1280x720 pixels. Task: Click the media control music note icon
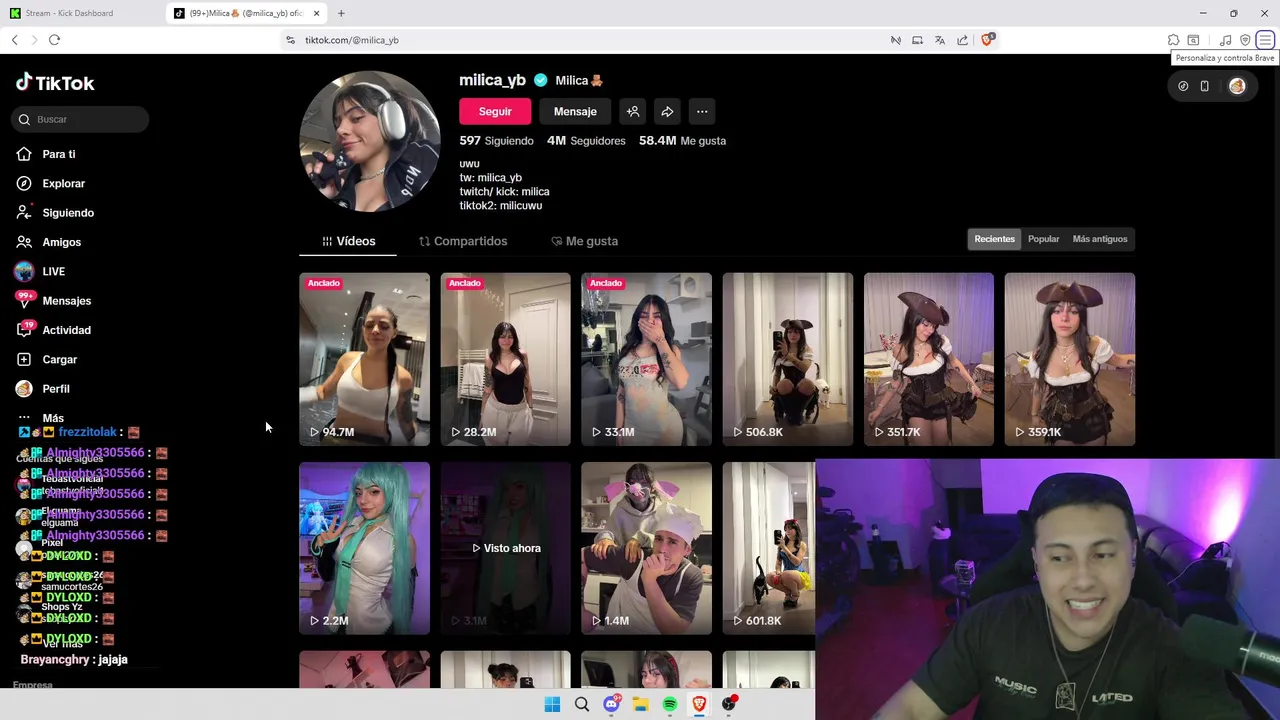click(1225, 40)
